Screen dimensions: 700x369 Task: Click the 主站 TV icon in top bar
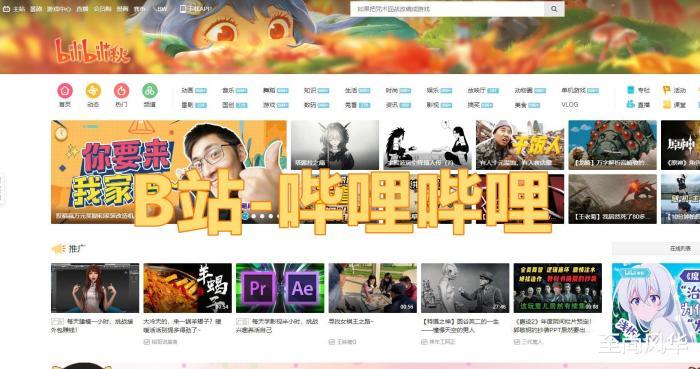[6, 9]
